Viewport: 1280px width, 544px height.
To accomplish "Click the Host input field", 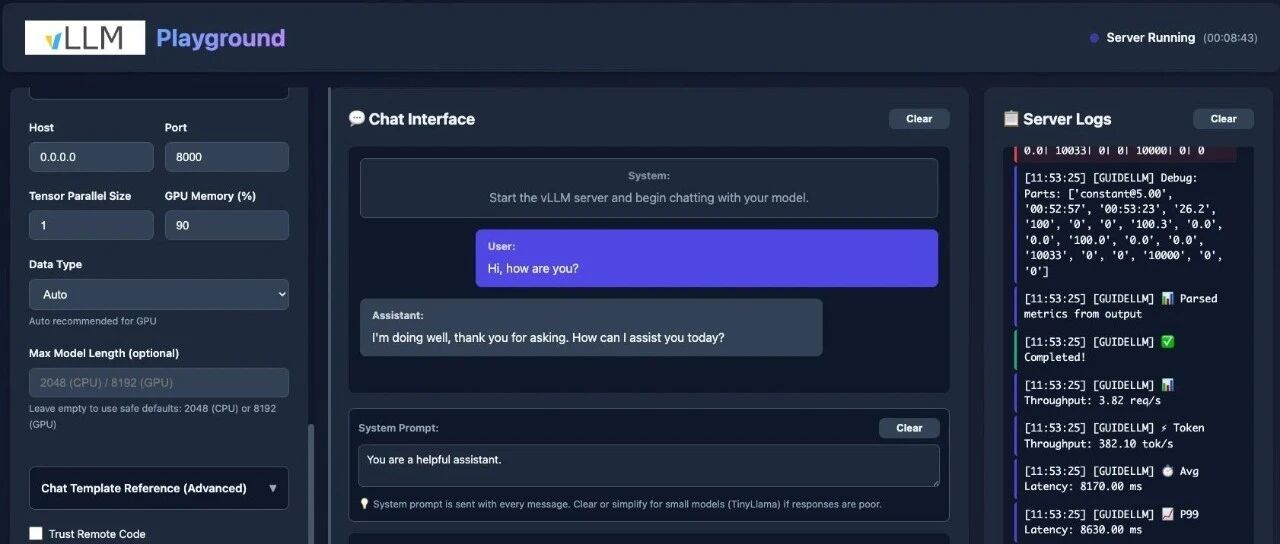I will click(91, 157).
